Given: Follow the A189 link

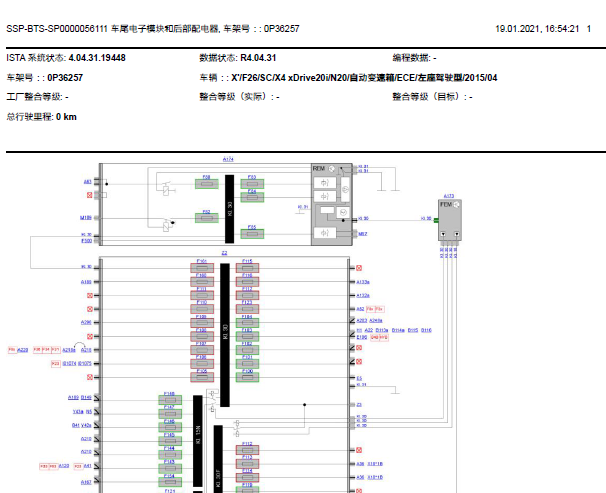Looking at the screenshot, I should [x=73, y=398].
